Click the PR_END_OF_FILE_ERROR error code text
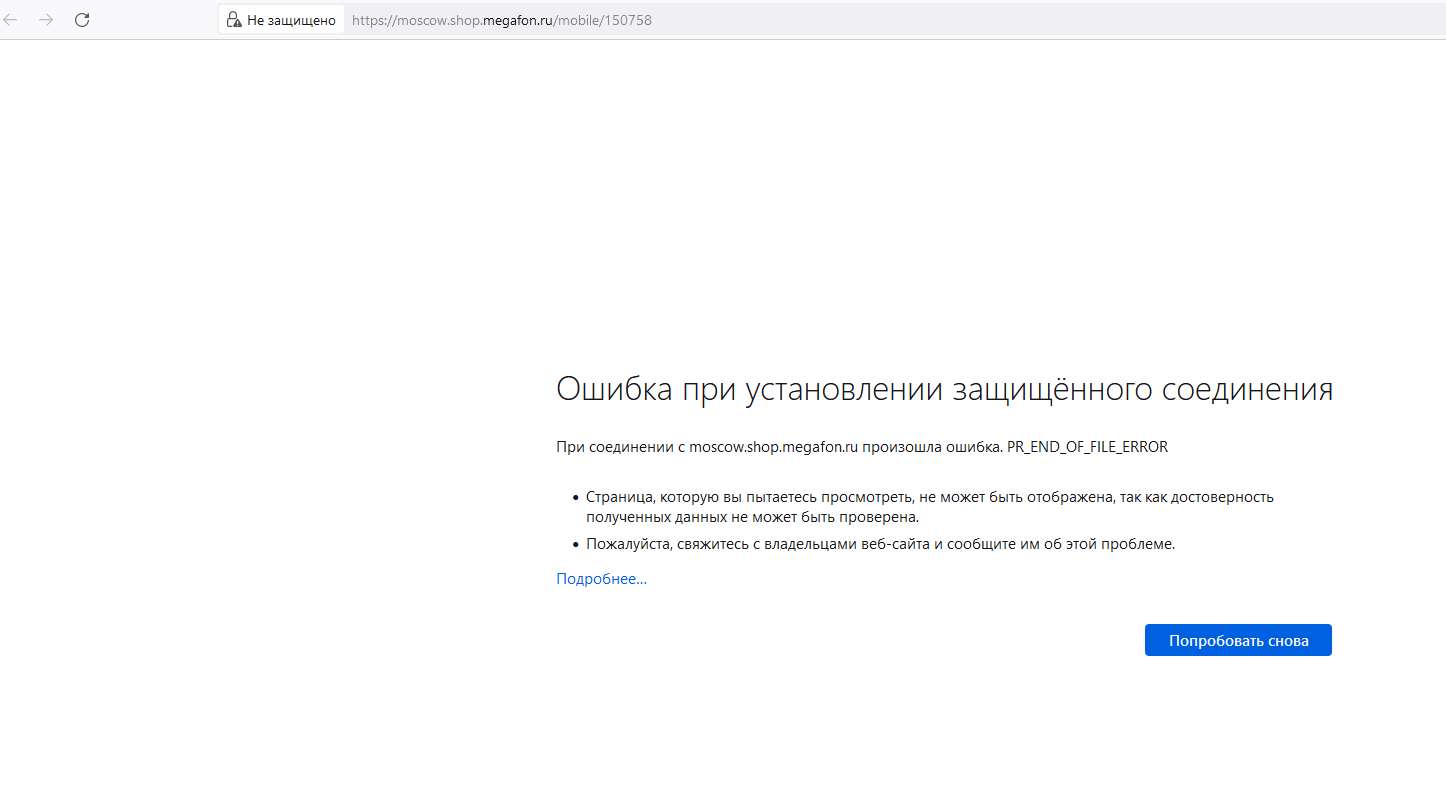The width and height of the screenshot is (1446, 788). (1087, 447)
